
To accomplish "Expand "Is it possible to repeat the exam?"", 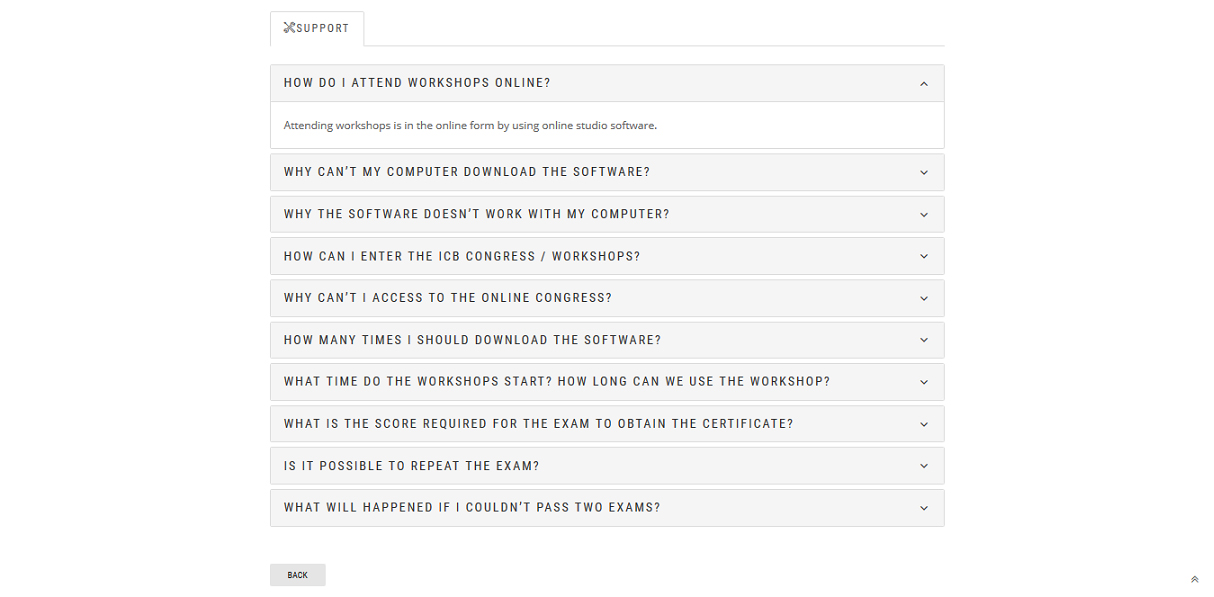I will tap(607, 466).
